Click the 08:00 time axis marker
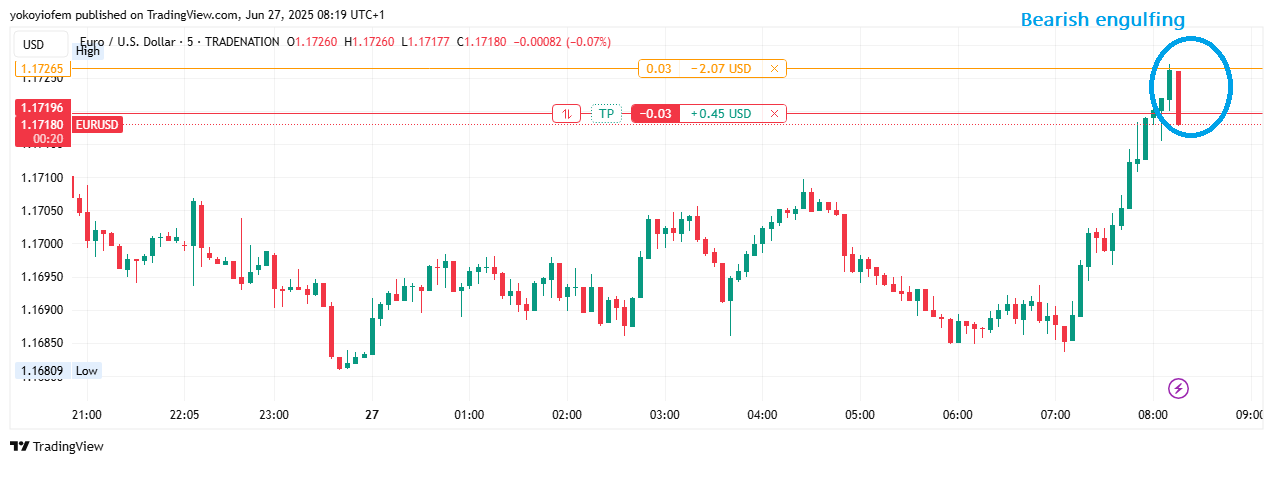This screenshot has width=1273, height=478. pos(1153,415)
